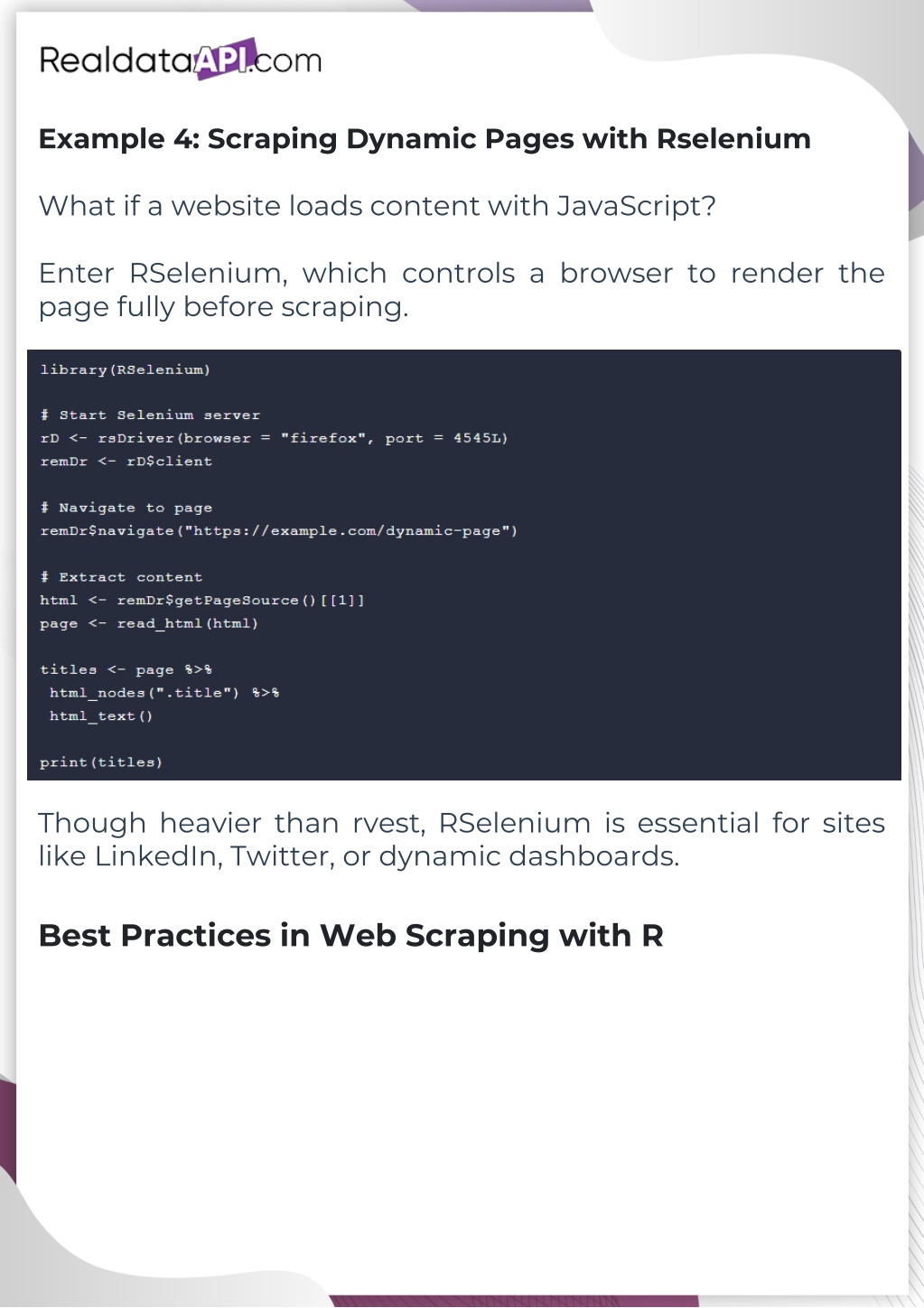Screen dimensions: 924x1308
Task: Click the '# Start Selenium server' comment
Action: (x=150, y=416)
